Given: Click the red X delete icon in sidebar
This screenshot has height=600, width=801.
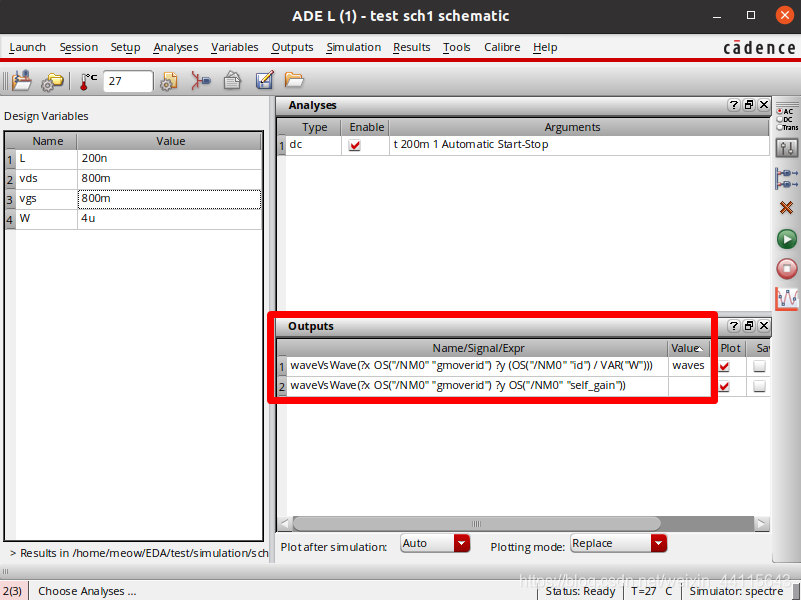Looking at the screenshot, I should (787, 208).
